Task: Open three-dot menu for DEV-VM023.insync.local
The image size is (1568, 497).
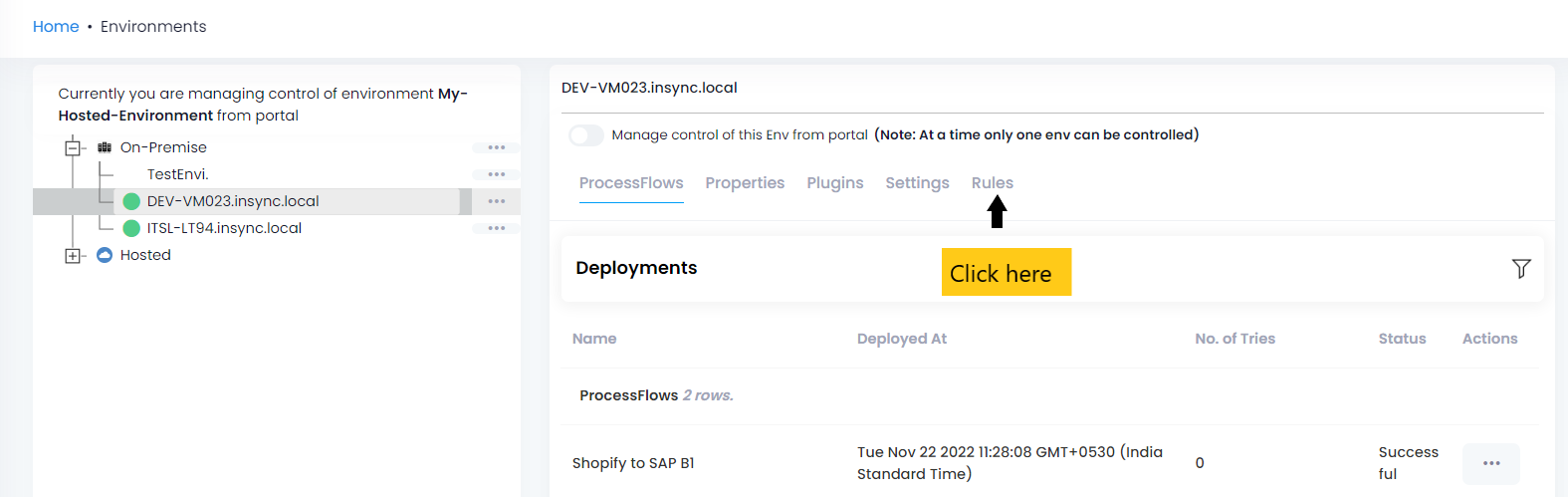Action: [x=496, y=201]
